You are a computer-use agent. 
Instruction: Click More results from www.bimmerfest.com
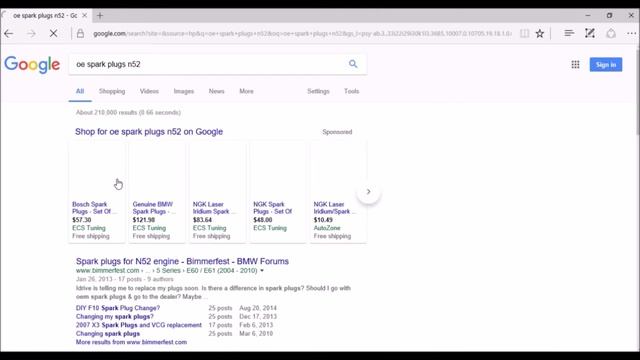click(x=131, y=342)
